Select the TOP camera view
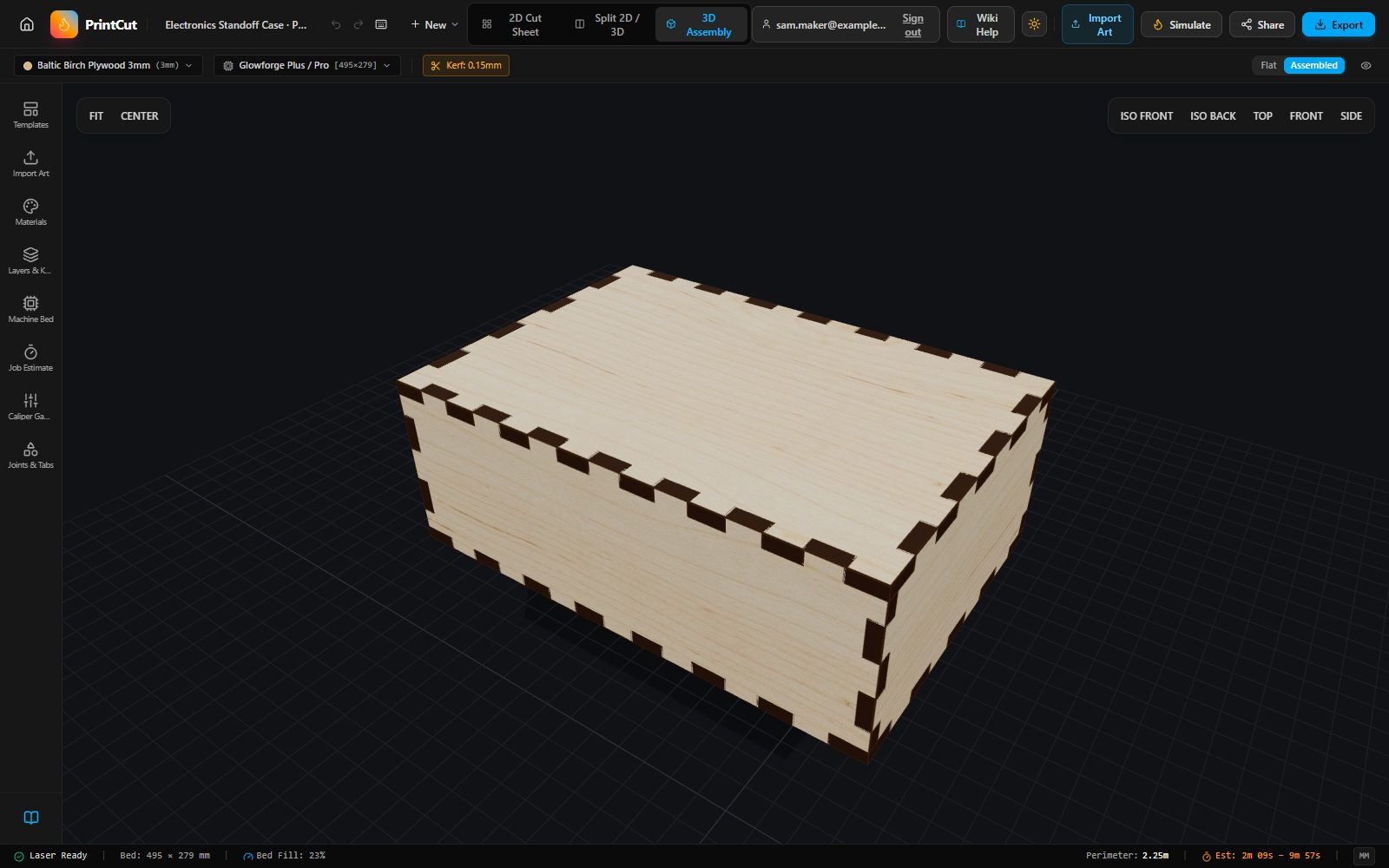Viewport: 1389px width, 868px height. (1262, 115)
